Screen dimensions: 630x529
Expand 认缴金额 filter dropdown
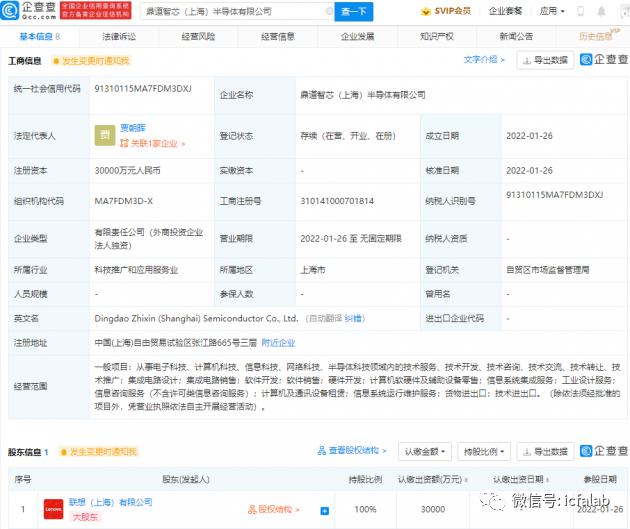(425, 452)
